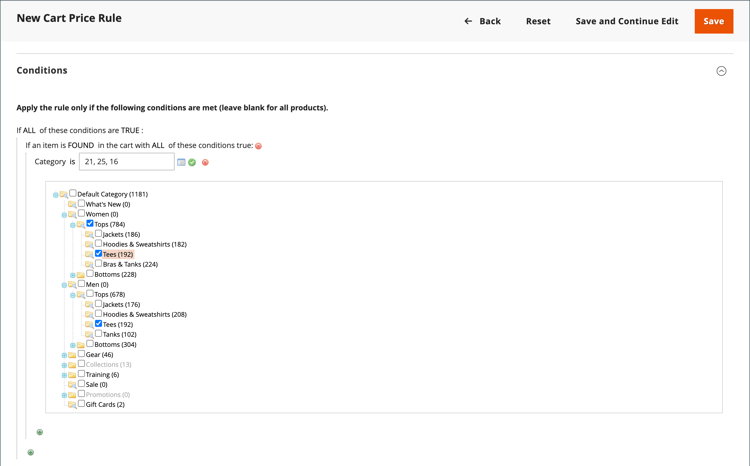Check the Default Category checkbox
Viewport: 750px width, 466px height.
(x=73, y=193)
